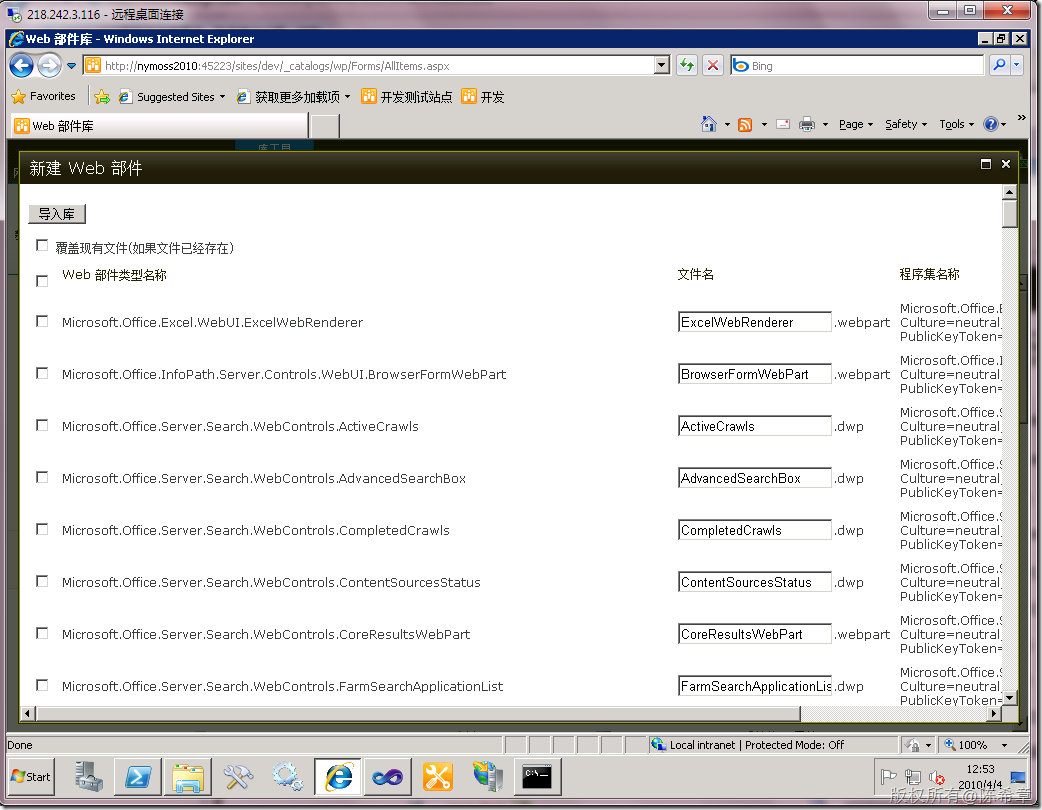This screenshot has width=1042, height=810.
Task: Open the hammer and wrench tools taskbar icon
Action: pos(238,776)
